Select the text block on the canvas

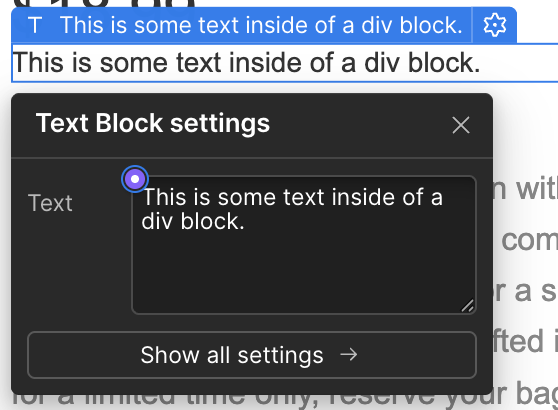tap(246, 63)
